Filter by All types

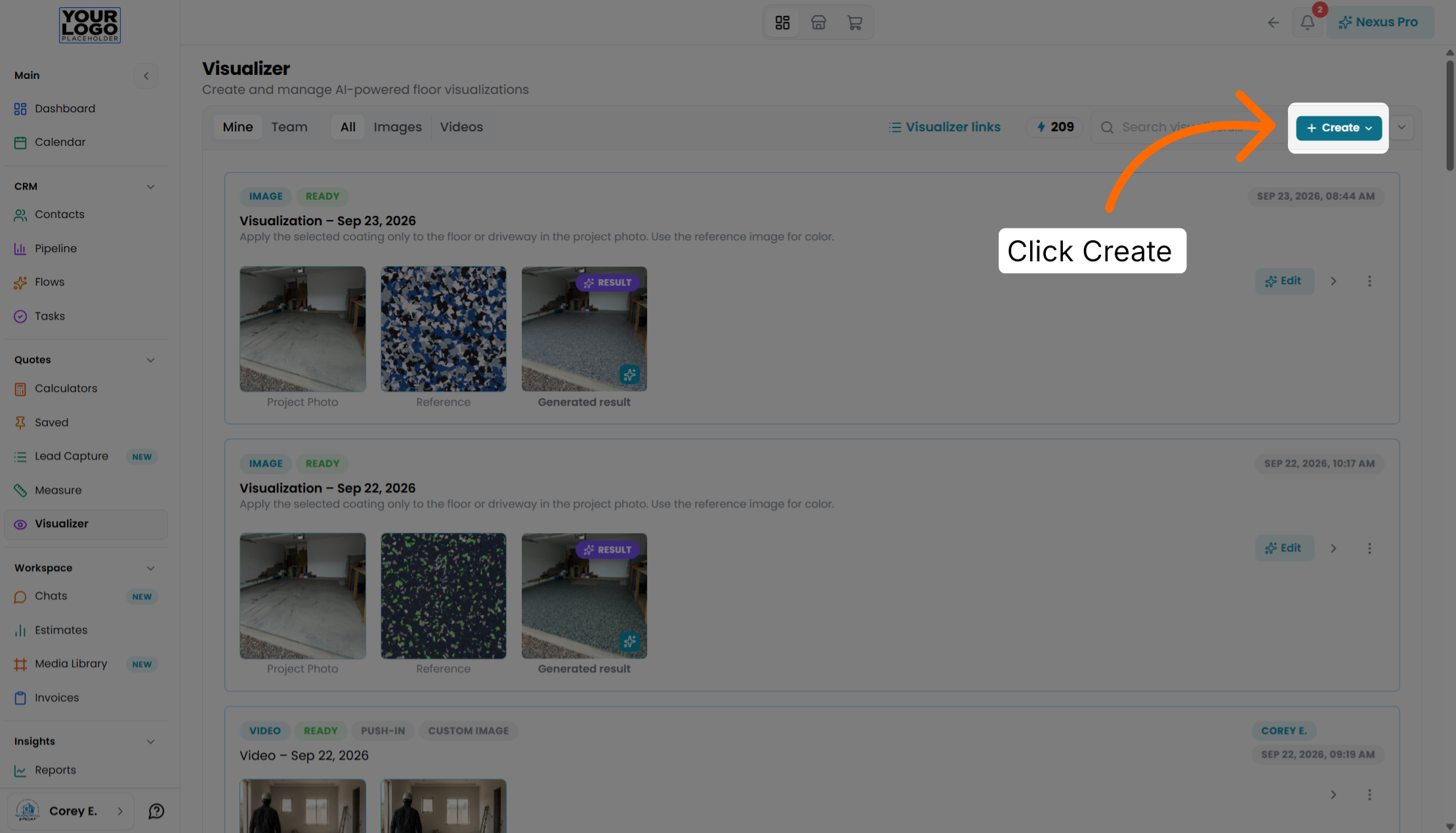pyautogui.click(x=348, y=127)
